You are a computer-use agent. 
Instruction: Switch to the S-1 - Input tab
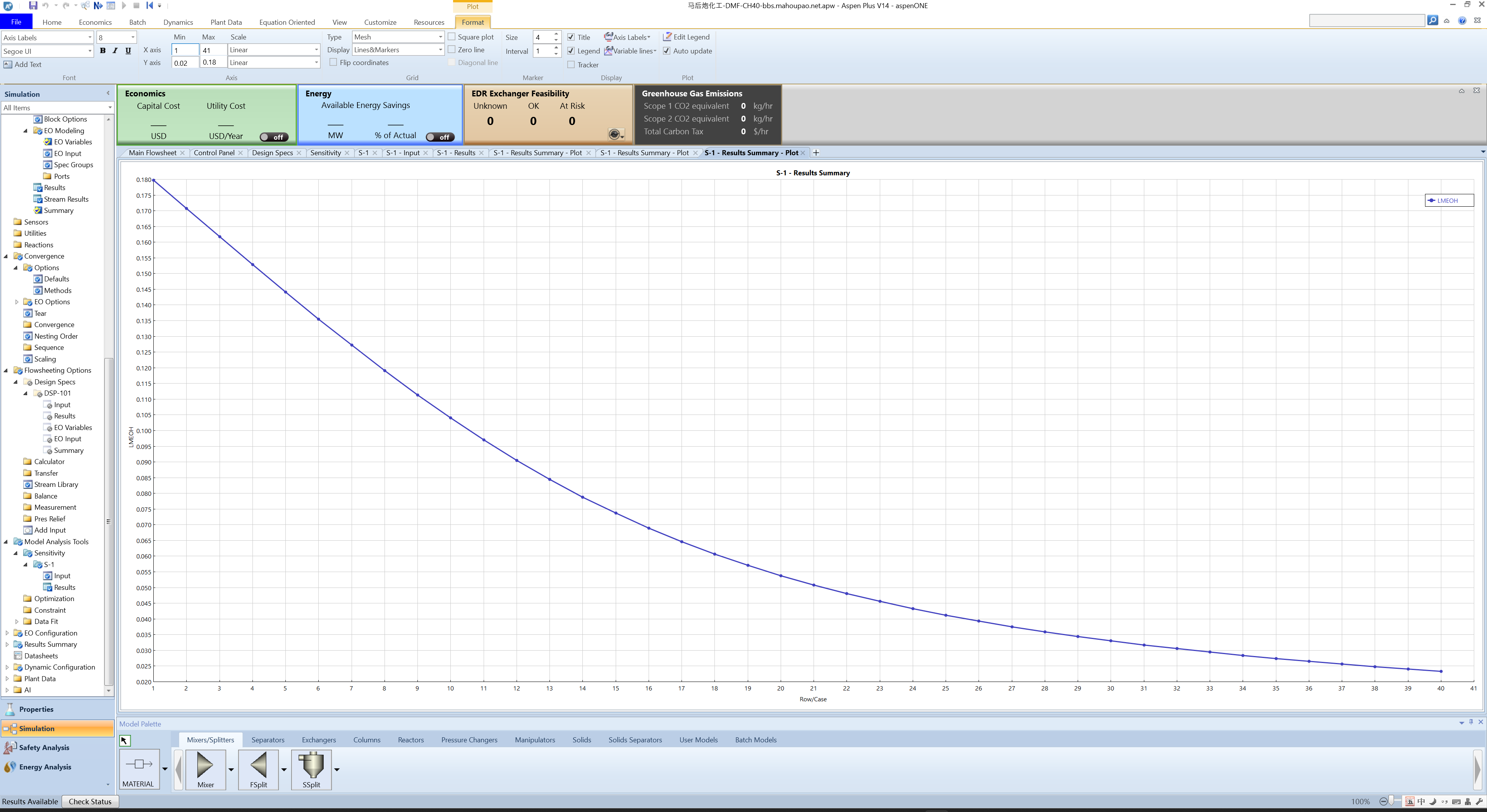point(403,153)
